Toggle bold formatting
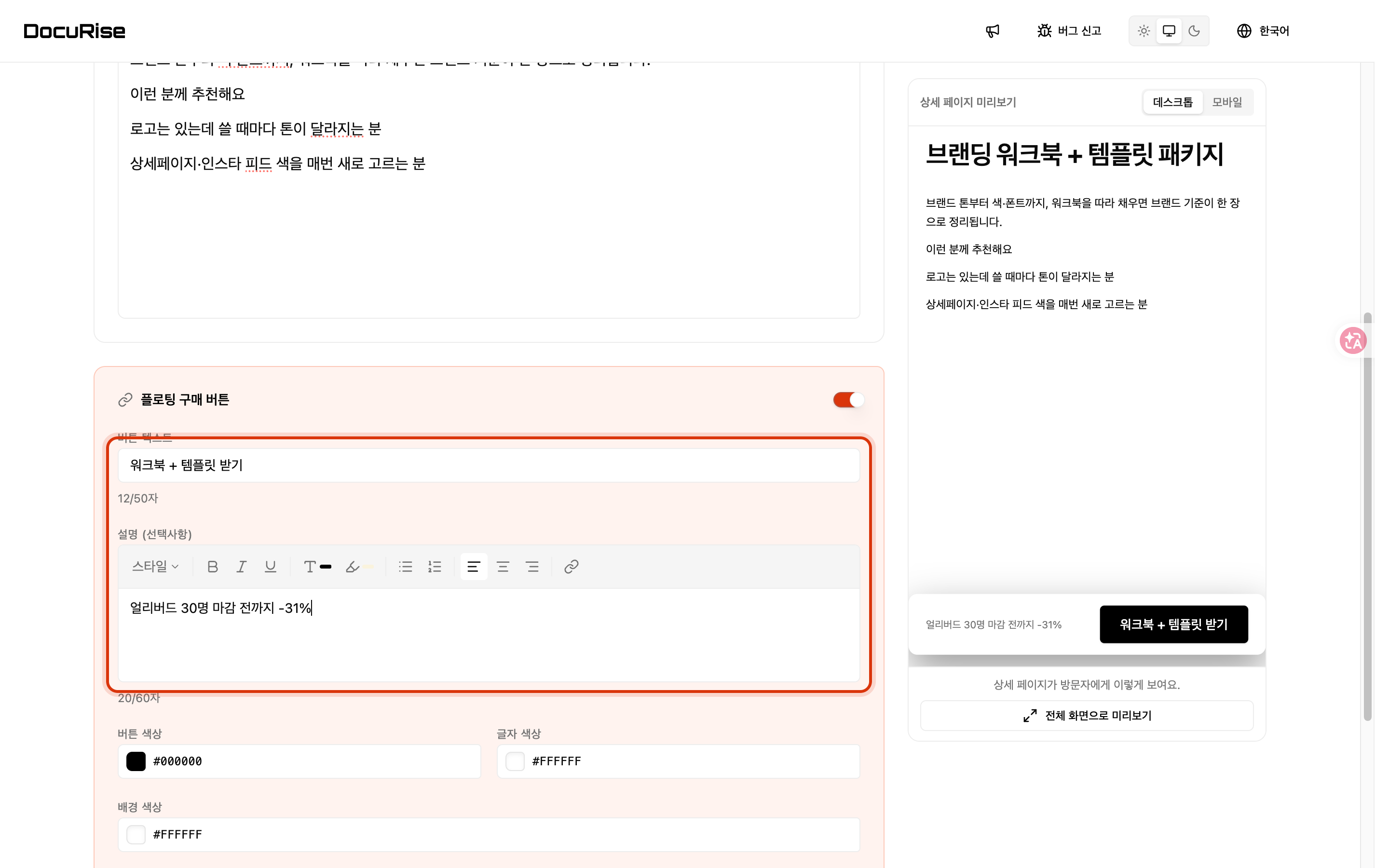Viewport: 1389px width, 868px height. tap(212, 567)
